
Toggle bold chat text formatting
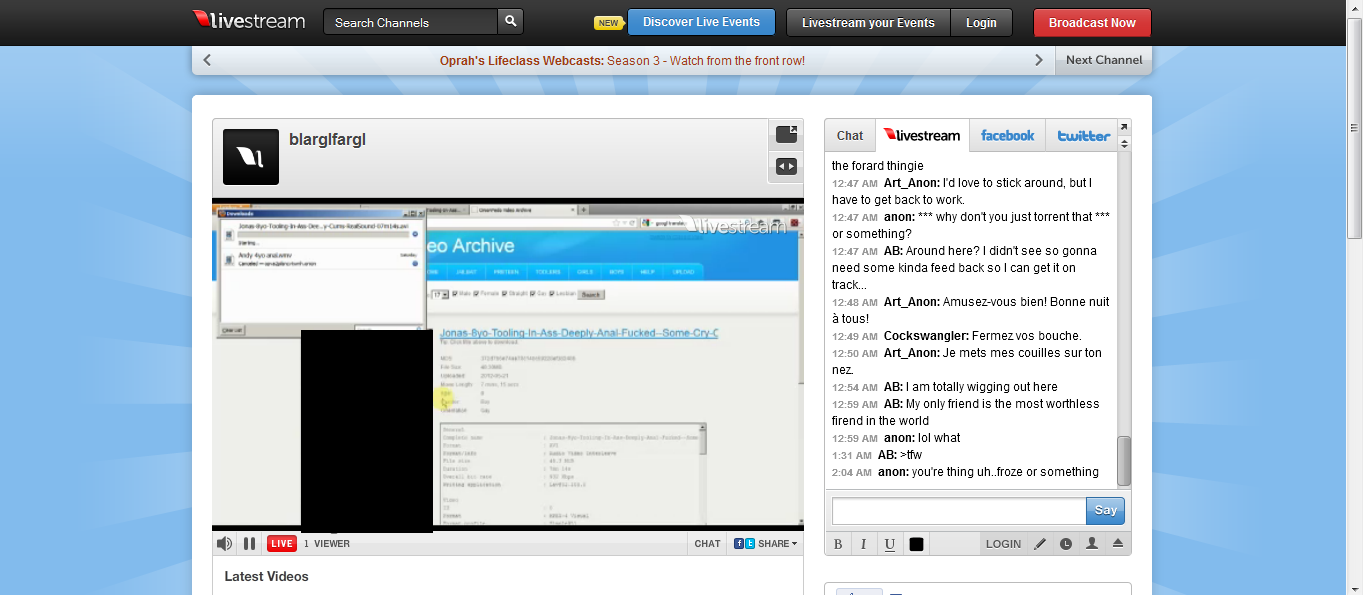[x=839, y=544]
